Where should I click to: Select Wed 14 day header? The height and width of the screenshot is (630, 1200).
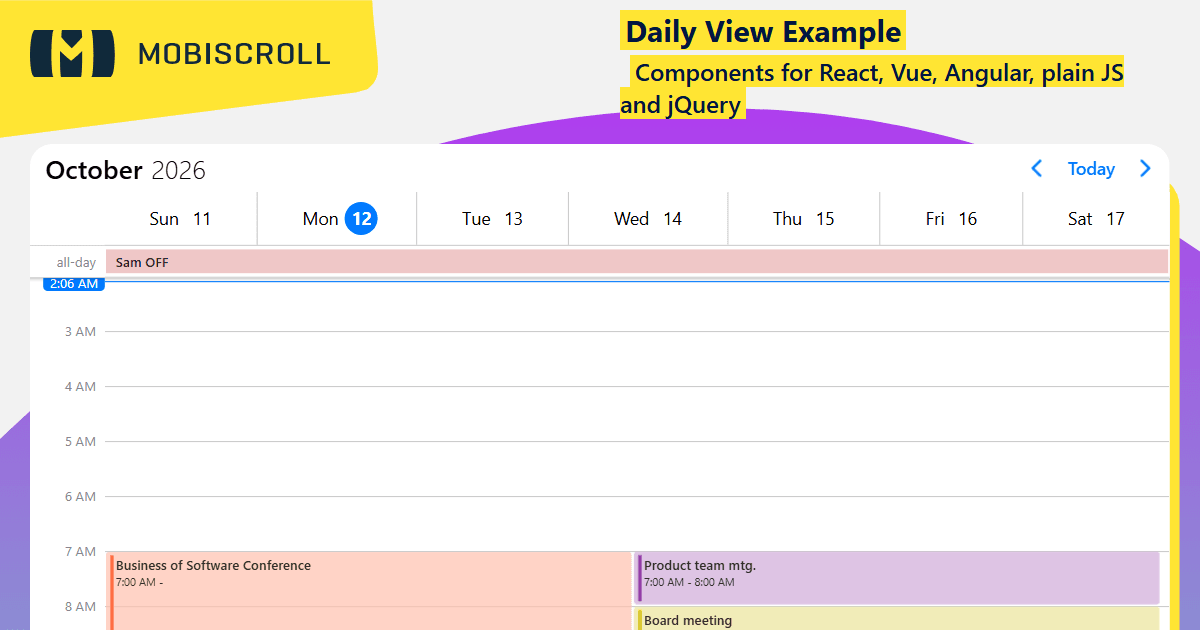[x=648, y=219]
